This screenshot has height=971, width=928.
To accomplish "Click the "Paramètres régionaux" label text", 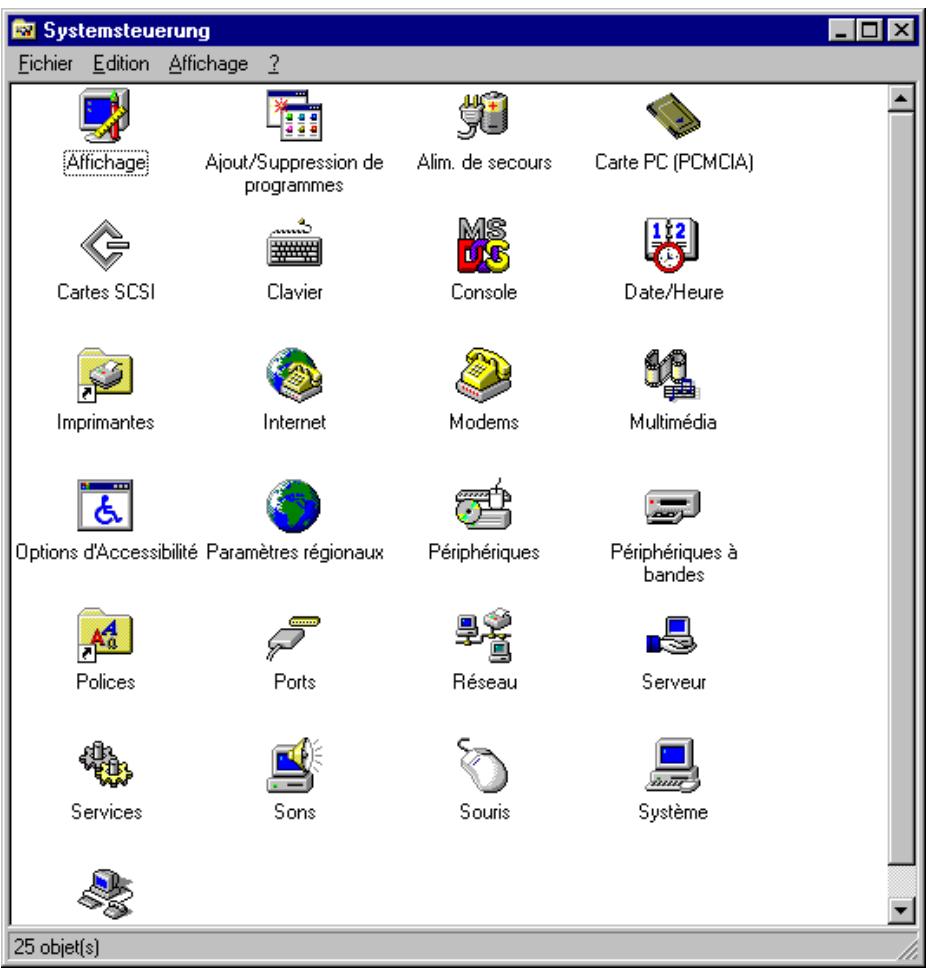I will pos(295,552).
